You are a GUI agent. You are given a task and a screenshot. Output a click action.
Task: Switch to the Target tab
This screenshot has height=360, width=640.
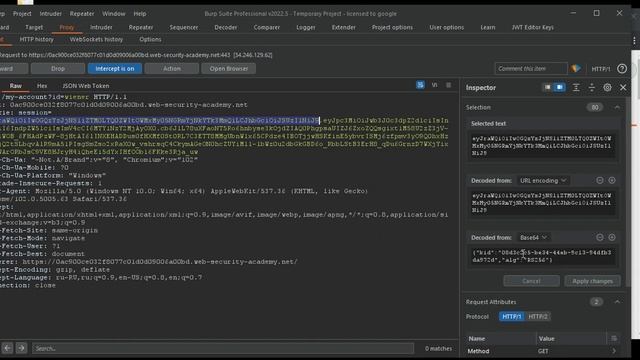pos(34,27)
